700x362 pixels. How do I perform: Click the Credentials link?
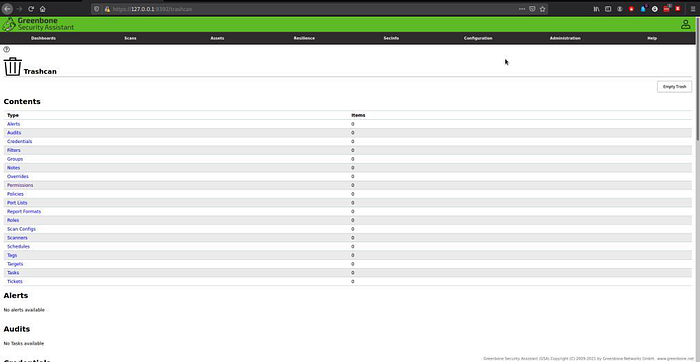click(20, 141)
